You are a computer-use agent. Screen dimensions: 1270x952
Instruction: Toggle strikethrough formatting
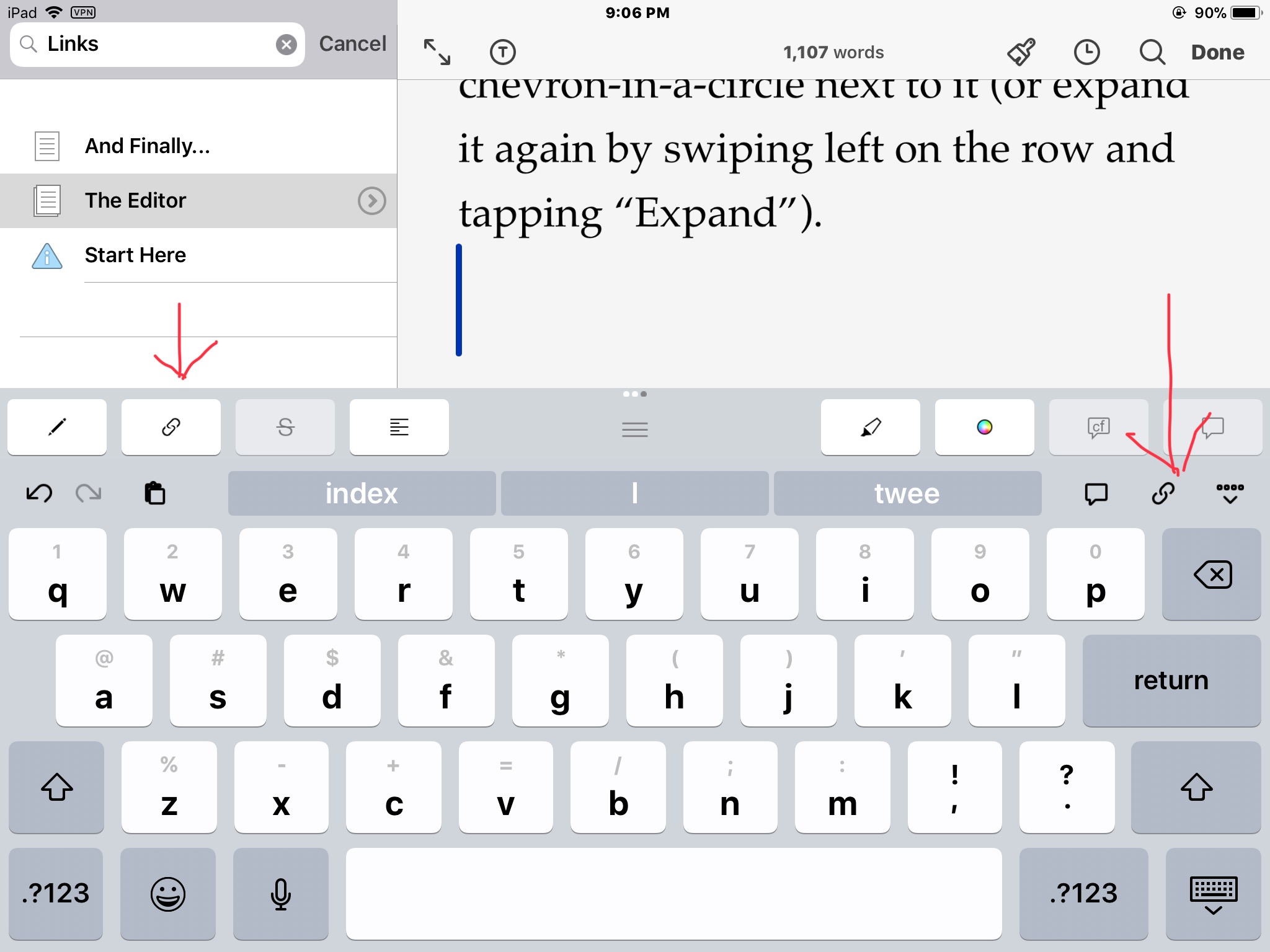[285, 427]
